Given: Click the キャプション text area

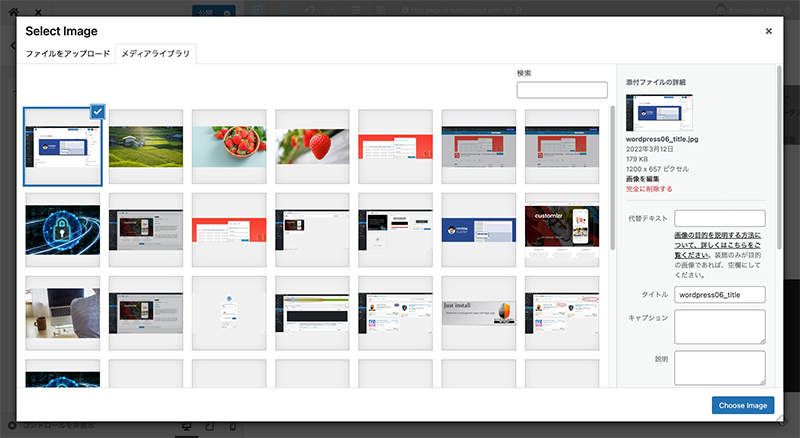Looking at the screenshot, I should click(719, 326).
